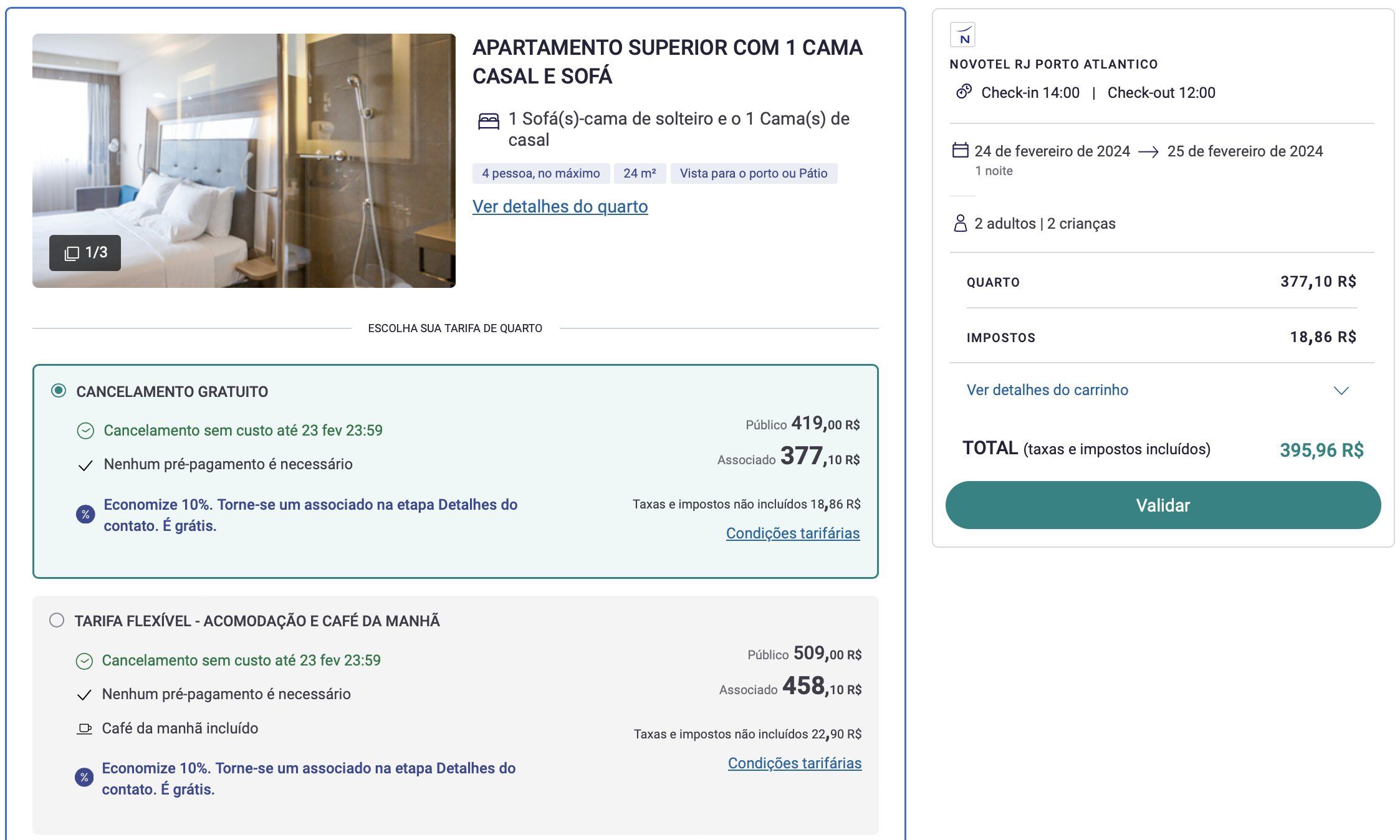Click the 4 pessoa, no máximo tag

pyautogui.click(x=540, y=173)
